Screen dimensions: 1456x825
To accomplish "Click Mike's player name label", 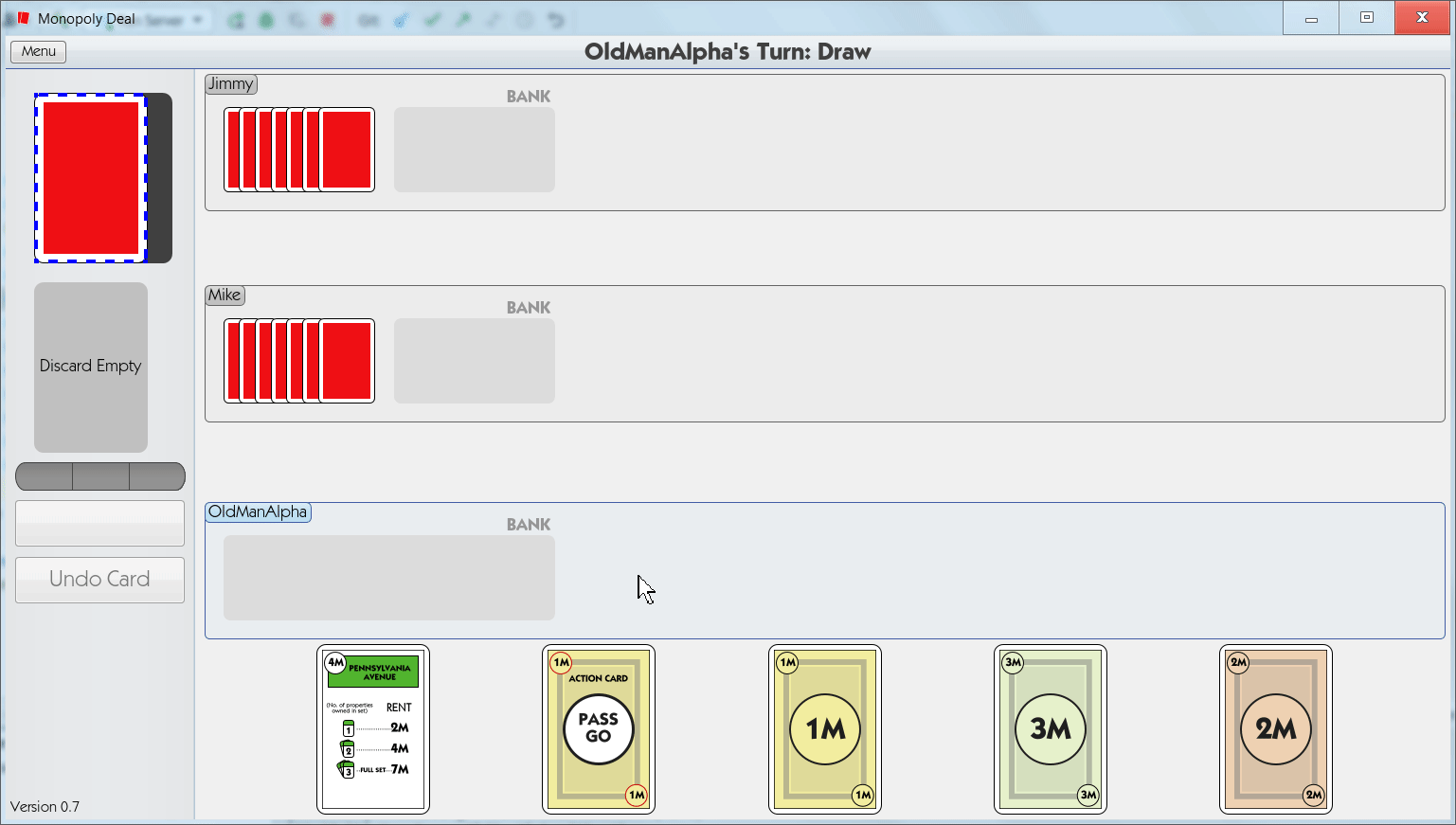I will pyautogui.click(x=225, y=296).
